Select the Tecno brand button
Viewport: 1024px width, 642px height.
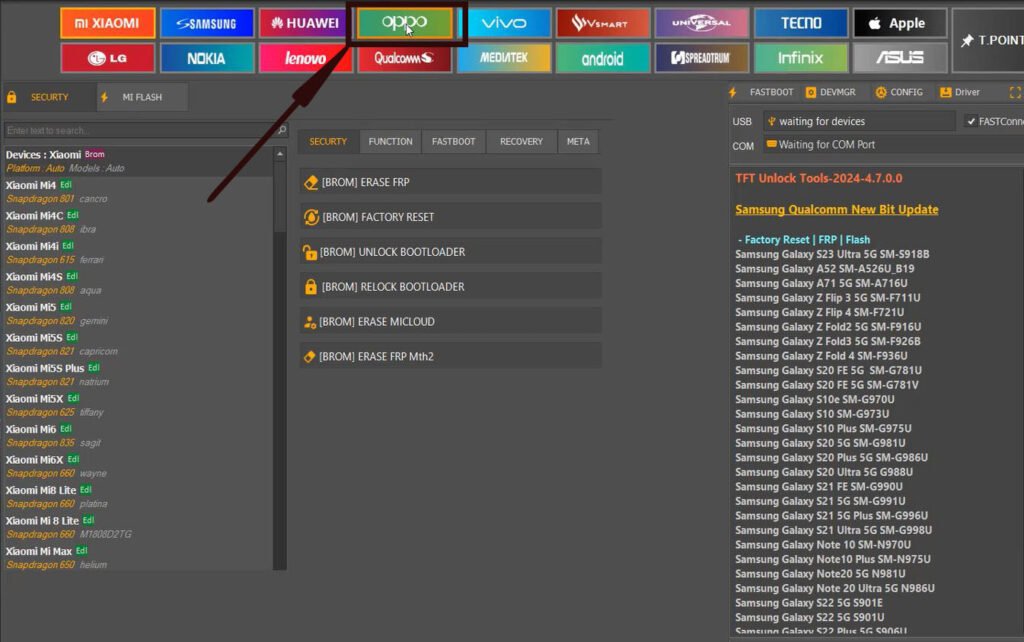[801, 24]
